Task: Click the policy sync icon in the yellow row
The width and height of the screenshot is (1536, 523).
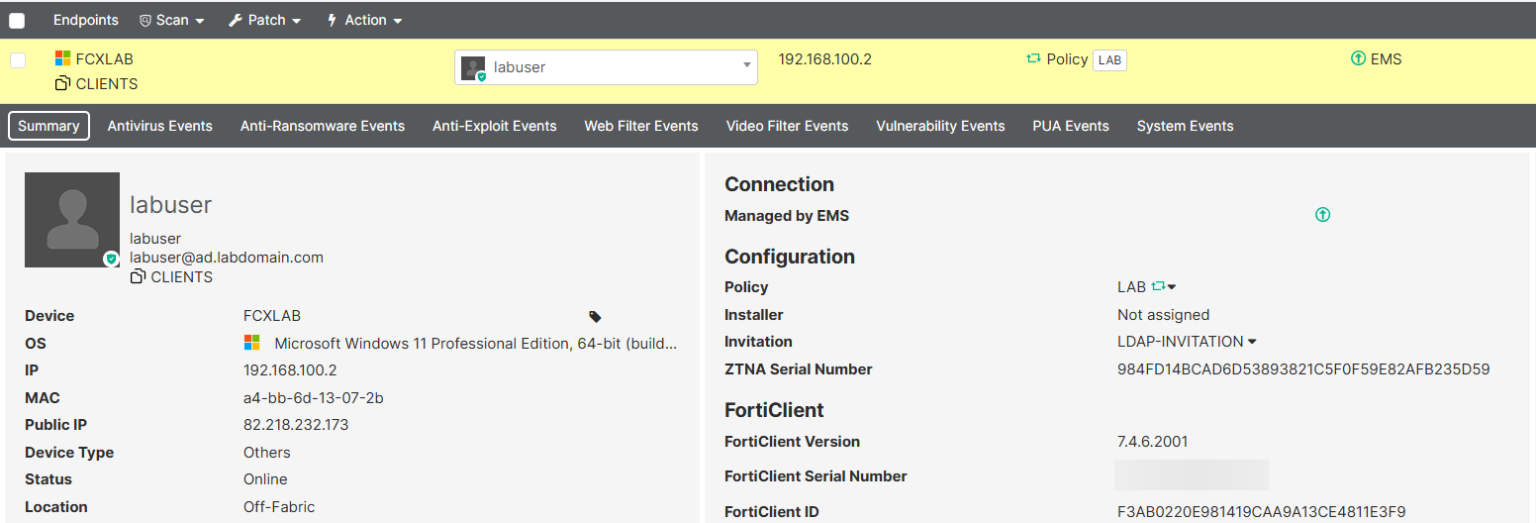Action: [1034, 59]
